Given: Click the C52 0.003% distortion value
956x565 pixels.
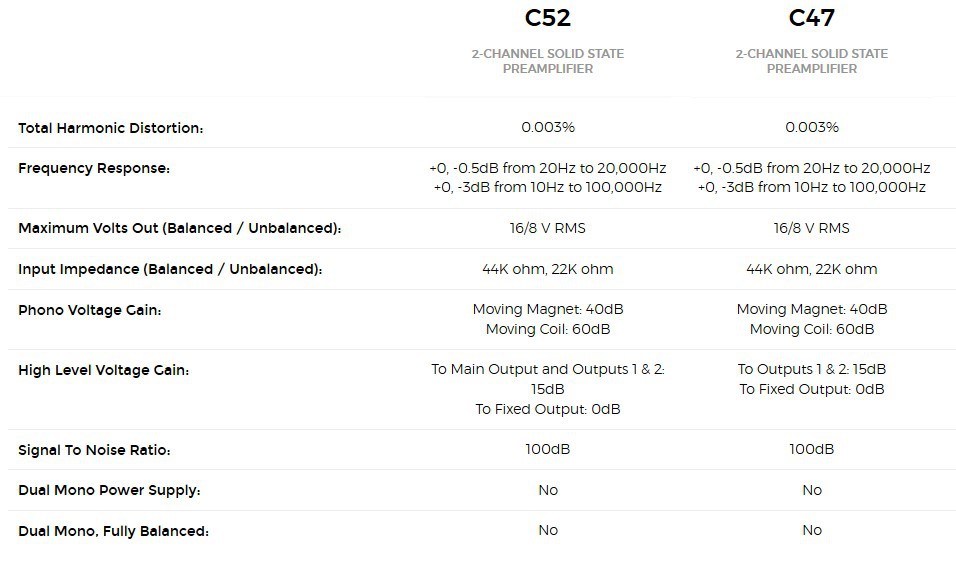Looking at the screenshot, I should [547, 128].
